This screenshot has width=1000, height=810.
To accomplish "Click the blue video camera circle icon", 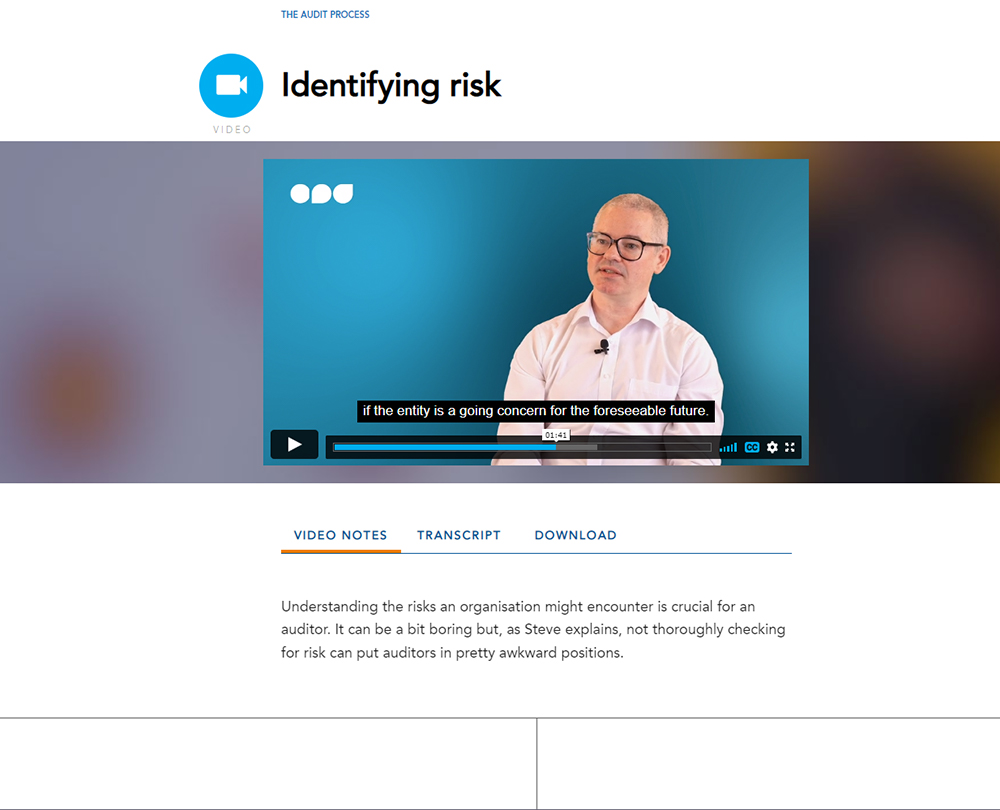I will tap(231, 85).
